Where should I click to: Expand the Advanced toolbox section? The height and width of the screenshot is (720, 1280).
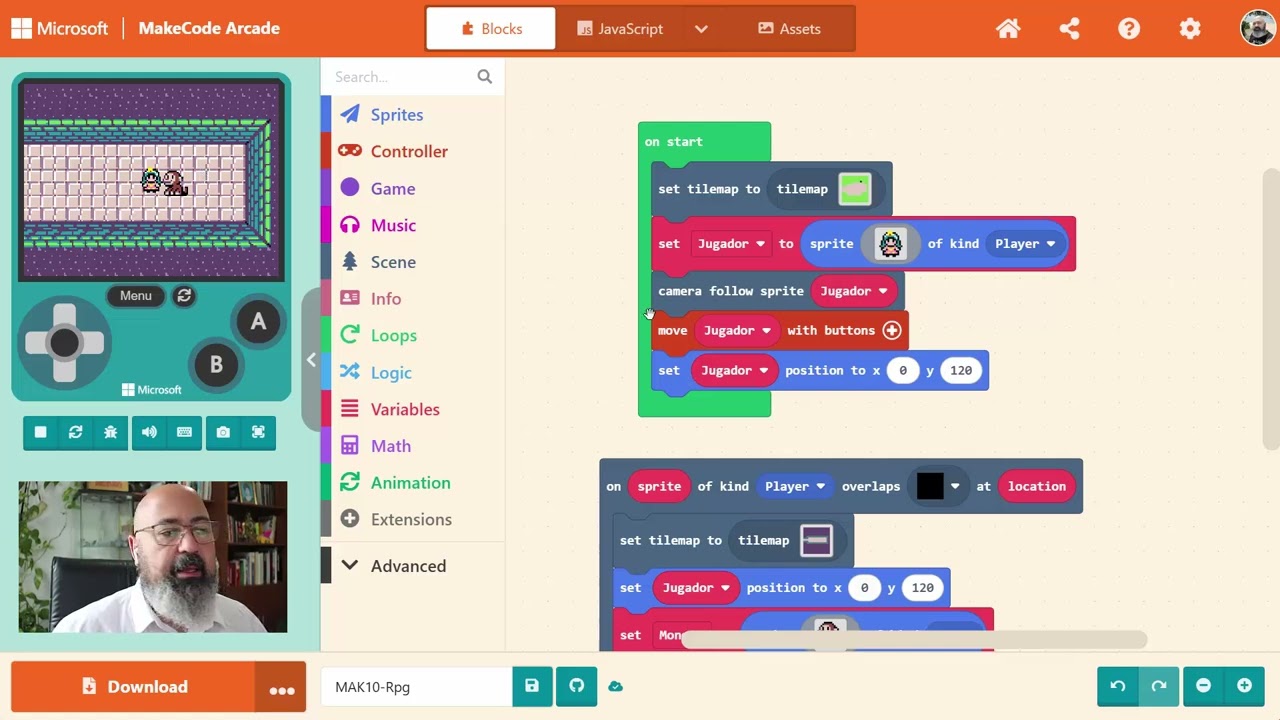pos(408,566)
